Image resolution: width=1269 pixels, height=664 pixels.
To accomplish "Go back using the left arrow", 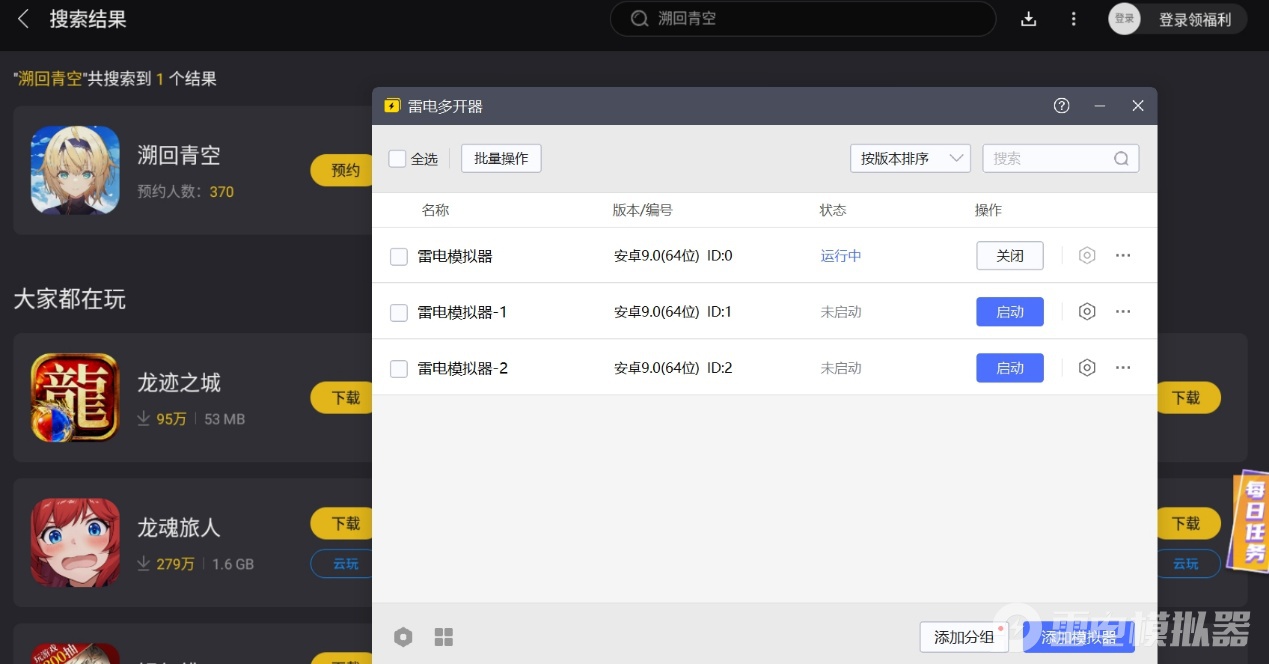I will [24, 19].
